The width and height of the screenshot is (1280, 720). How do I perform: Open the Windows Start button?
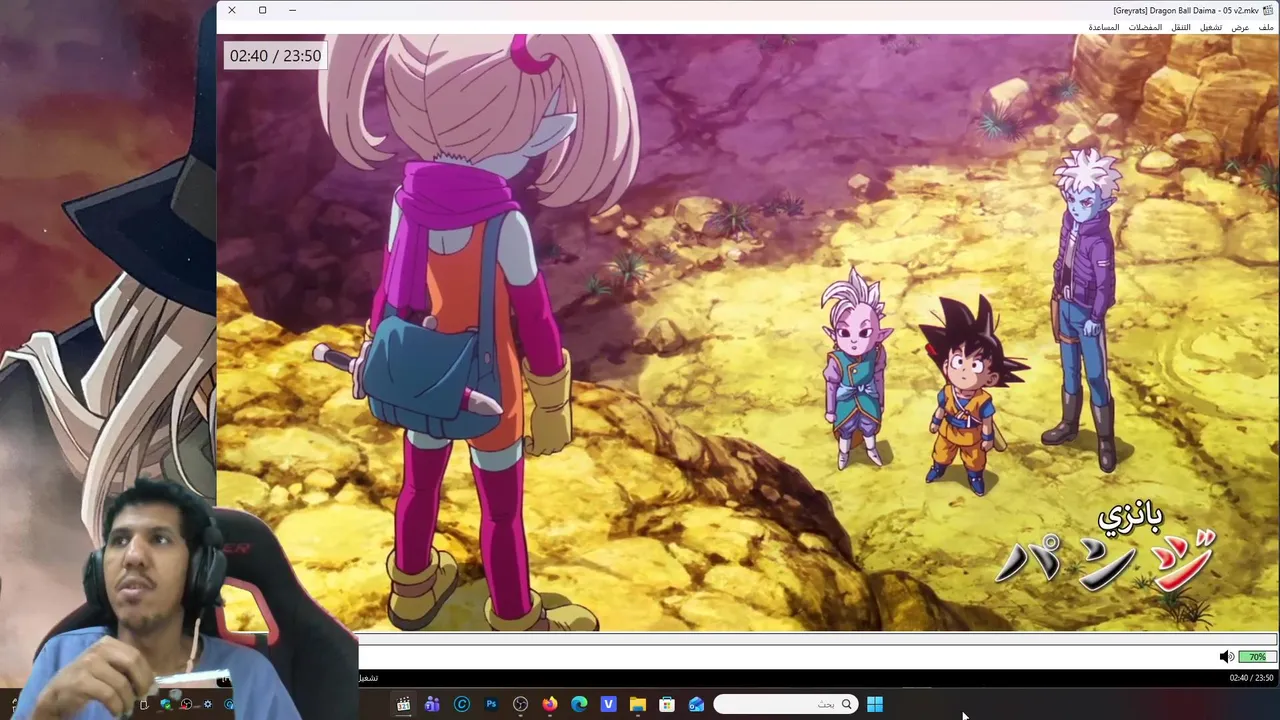pos(875,704)
